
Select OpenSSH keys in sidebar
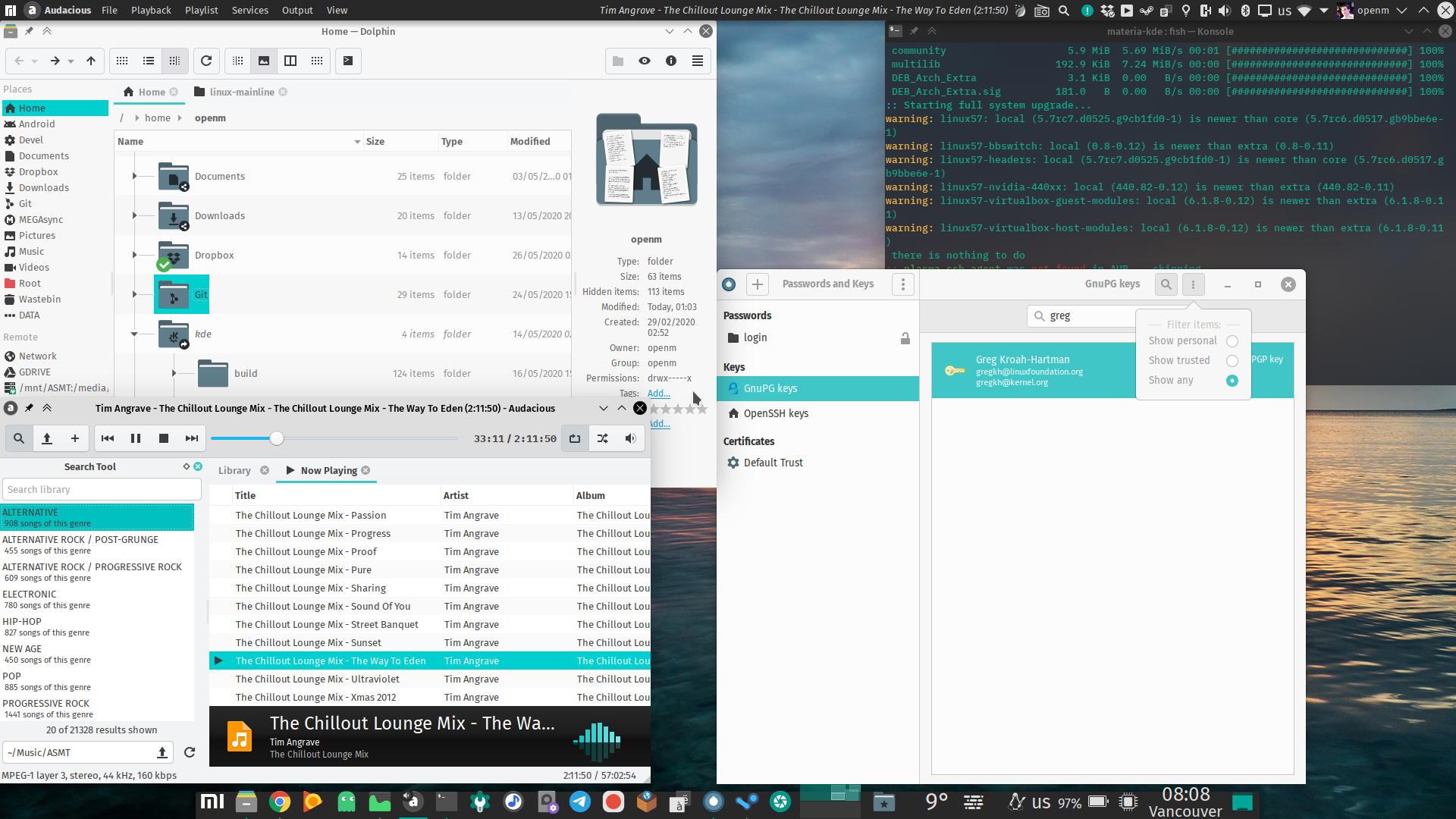[x=817, y=413]
